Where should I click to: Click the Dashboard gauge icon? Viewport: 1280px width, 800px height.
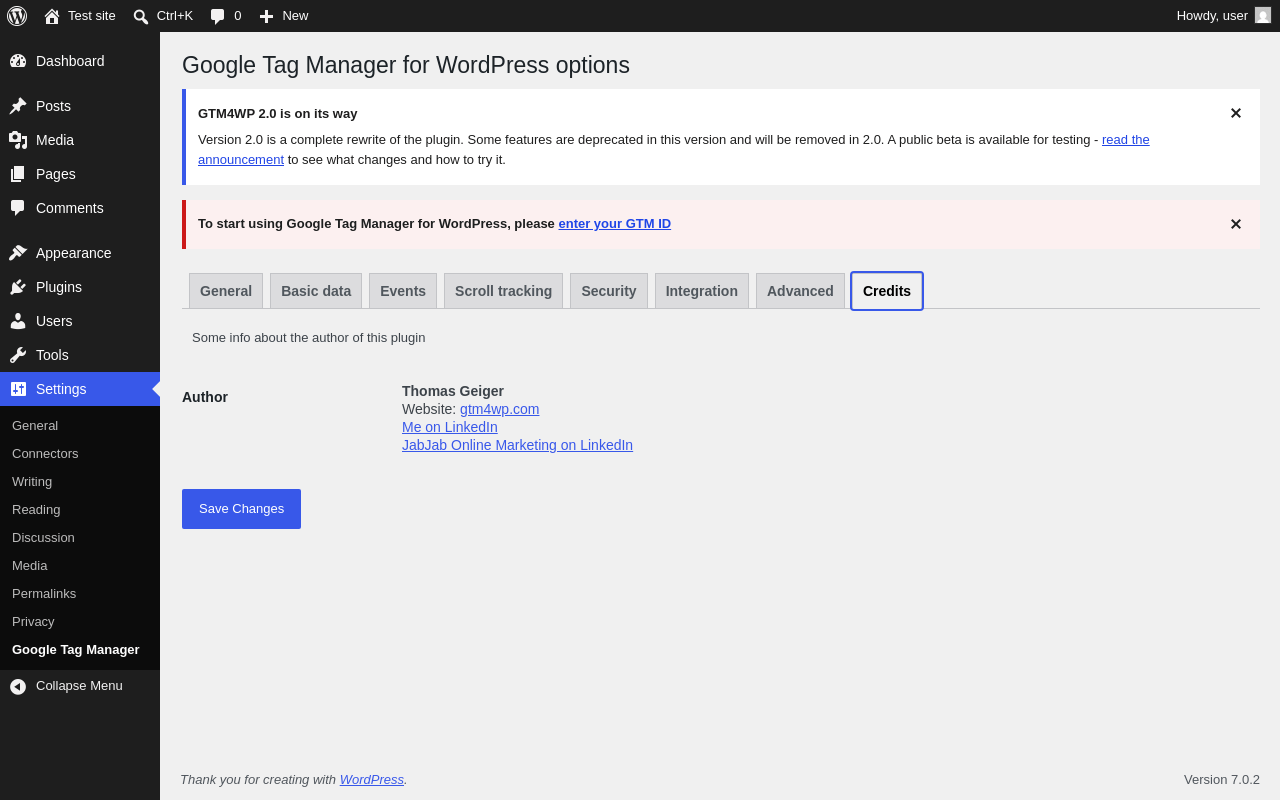pyautogui.click(x=18, y=61)
